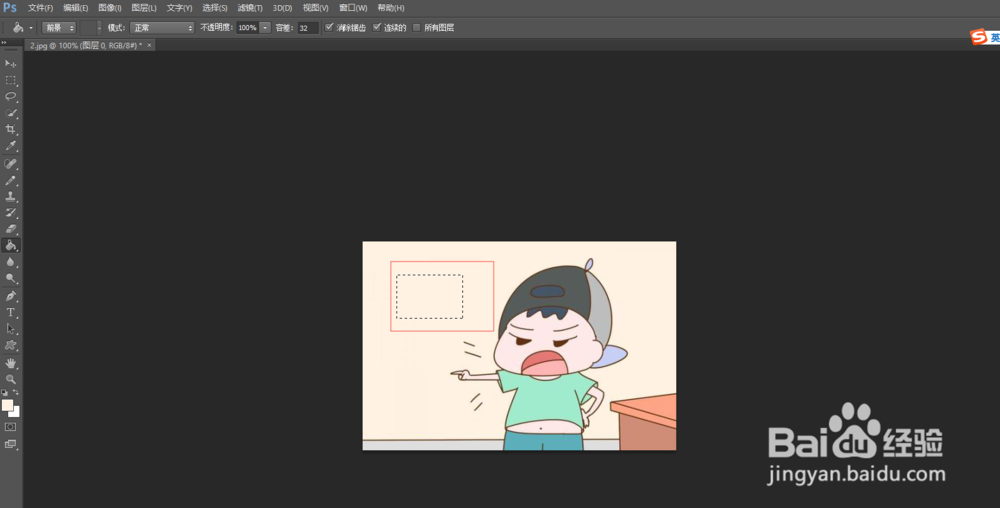The image size is (1000, 508).
Task: Open the 选择(S) menu
Action: click(x=214, y=8)
